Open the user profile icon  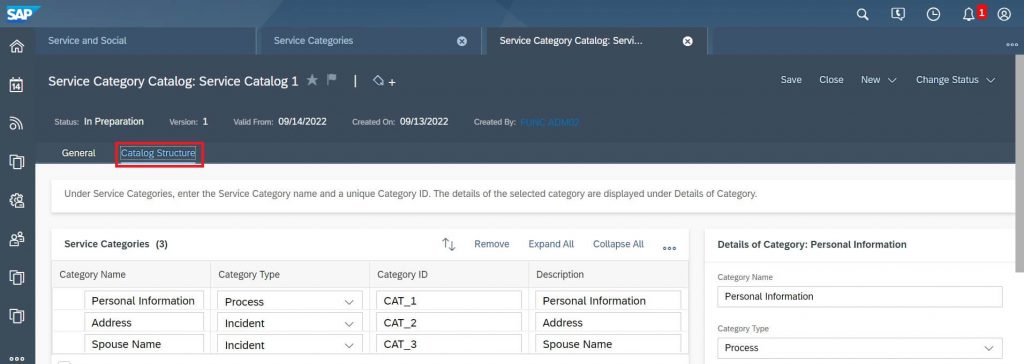click(x=1004, y=14)
